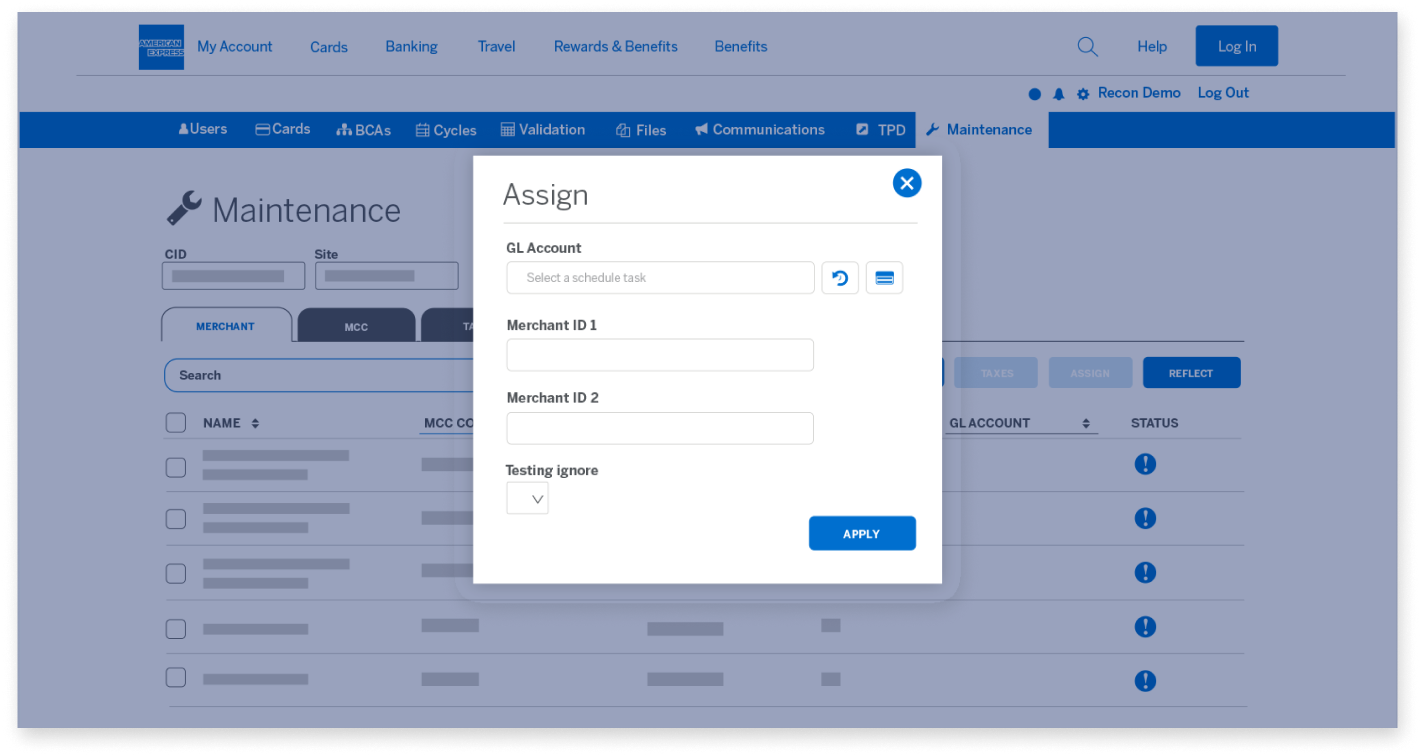Close the Assign dialog with X
The image size is (1421, 756).
pos(906,183)
